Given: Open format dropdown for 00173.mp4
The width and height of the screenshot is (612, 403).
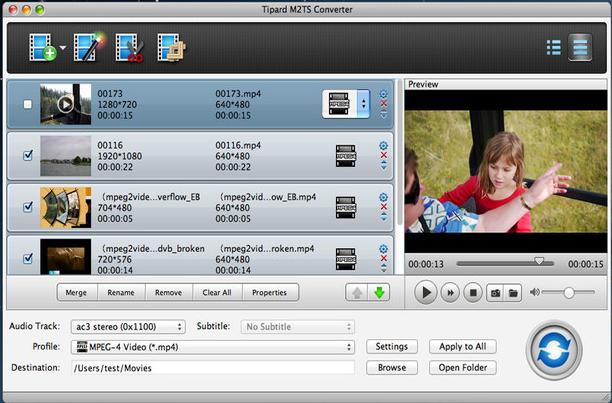Looking at the screenshot, I should pyautogui.click(x=363, y=104).
